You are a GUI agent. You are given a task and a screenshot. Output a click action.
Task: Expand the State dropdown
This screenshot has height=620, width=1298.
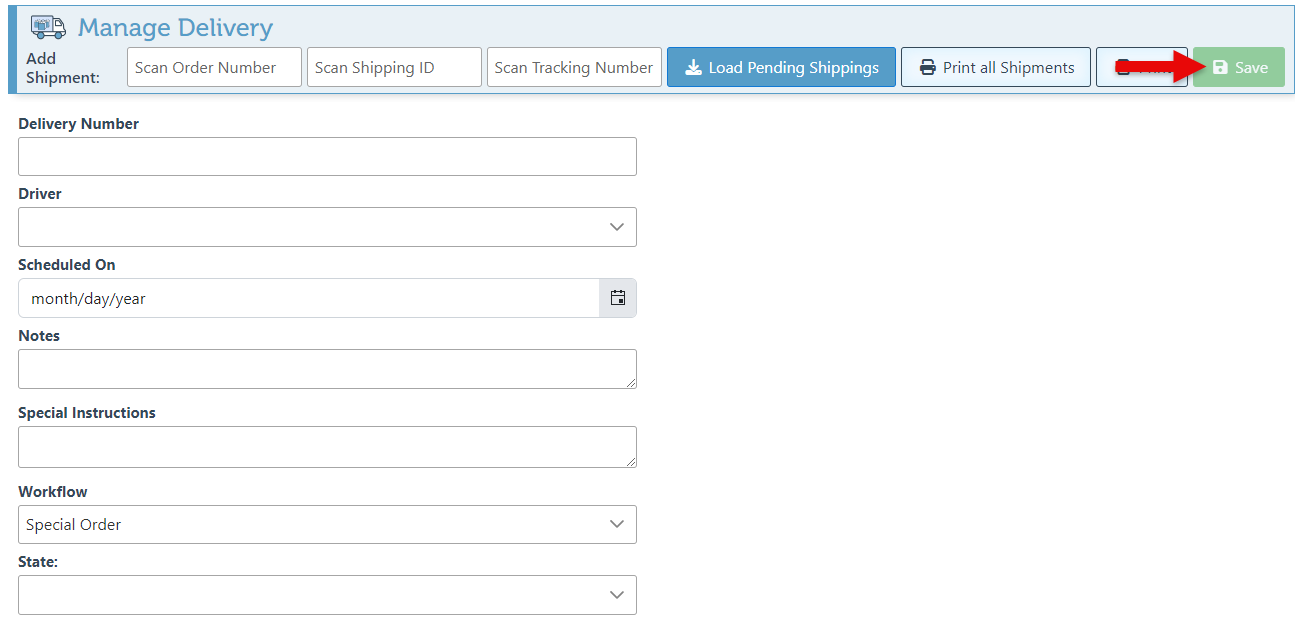(327, 595)
